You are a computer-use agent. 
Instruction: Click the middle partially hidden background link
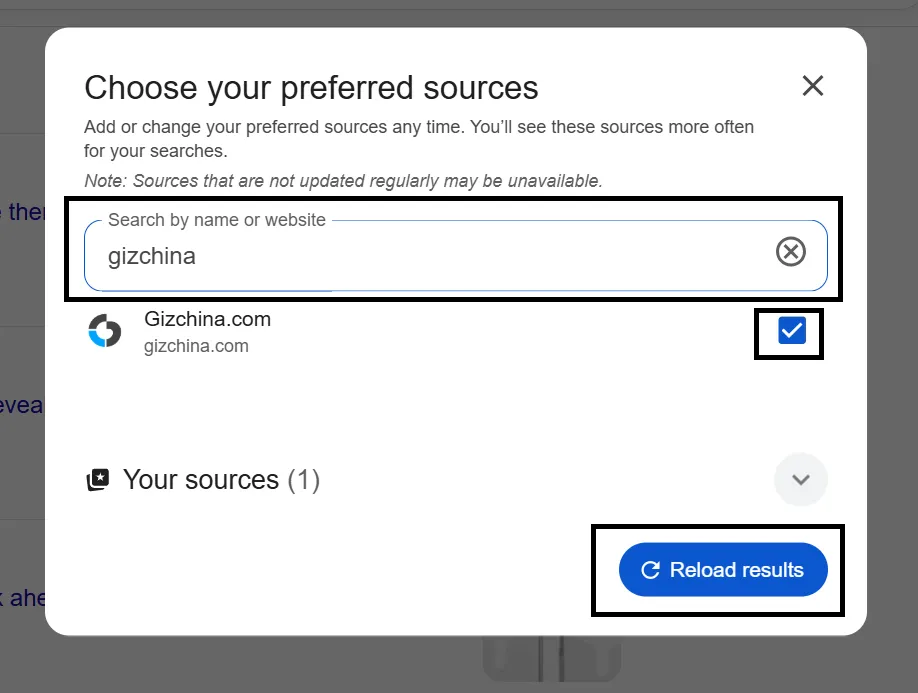(20, 406)
